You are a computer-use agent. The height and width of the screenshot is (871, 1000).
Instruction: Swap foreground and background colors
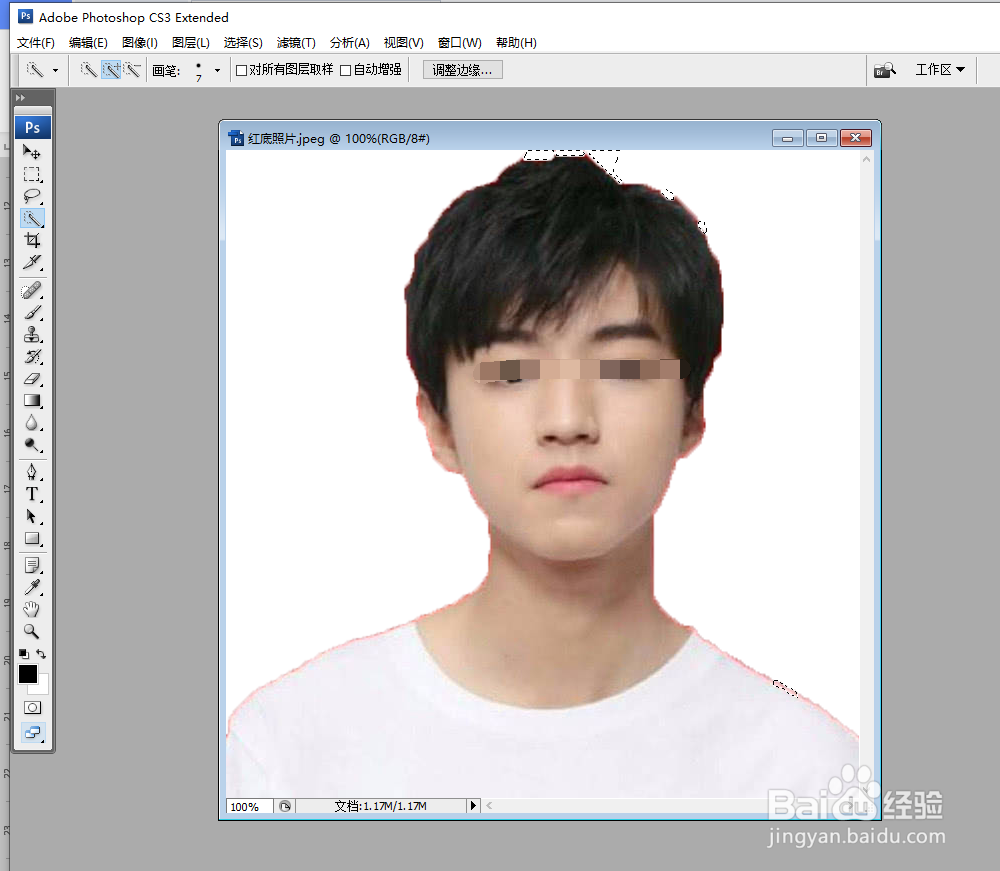point(41,654)
